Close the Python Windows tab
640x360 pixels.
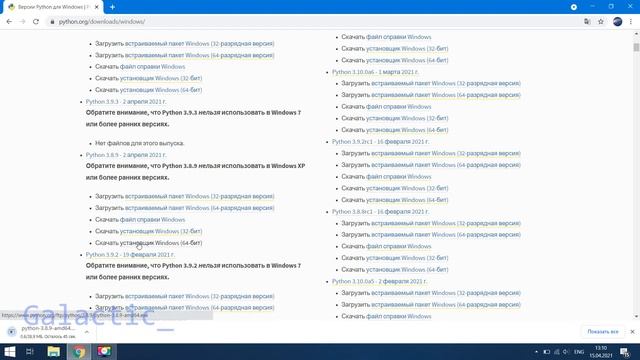click(97, 7)
